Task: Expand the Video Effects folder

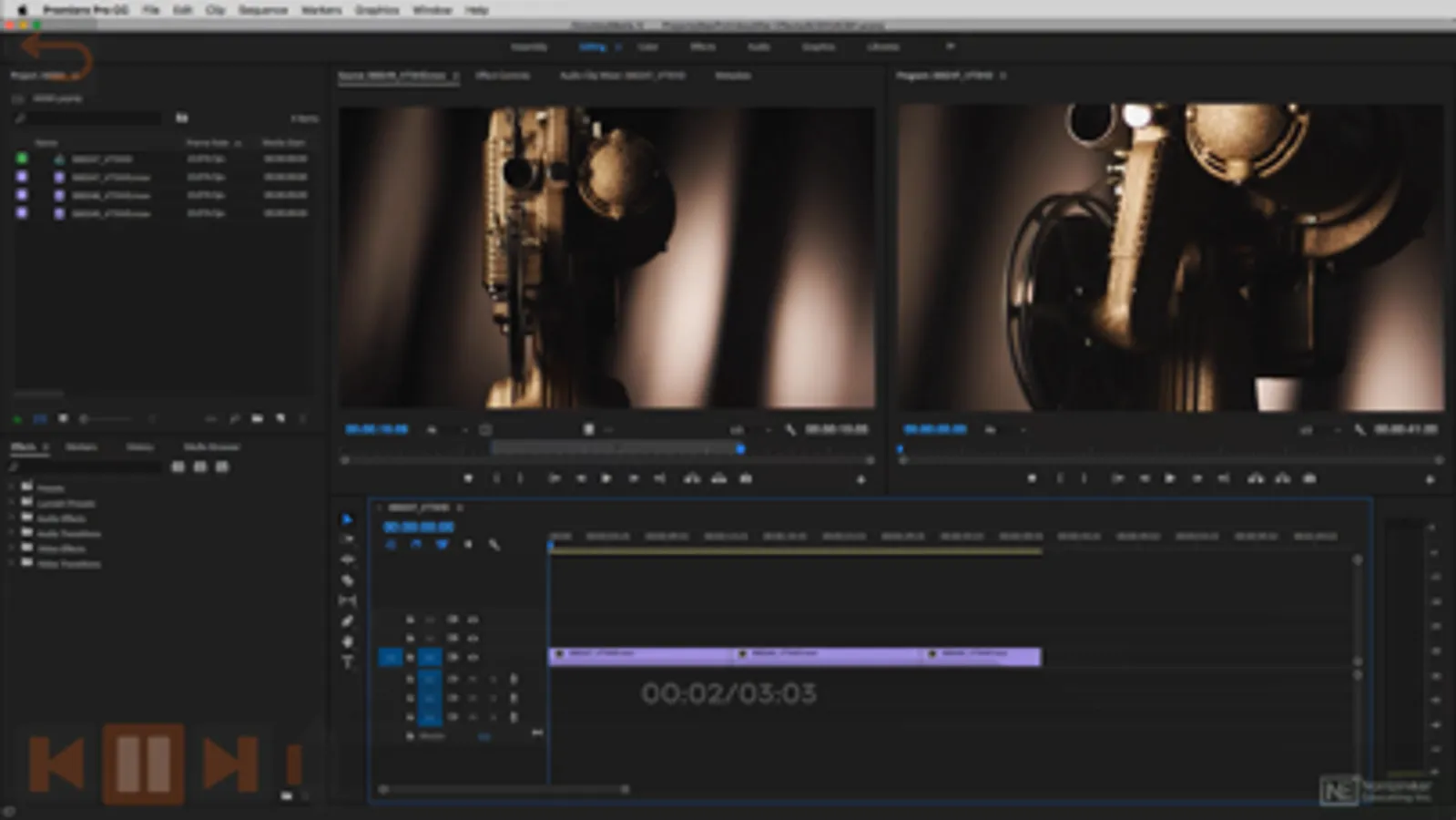Action: pos(13,548)
